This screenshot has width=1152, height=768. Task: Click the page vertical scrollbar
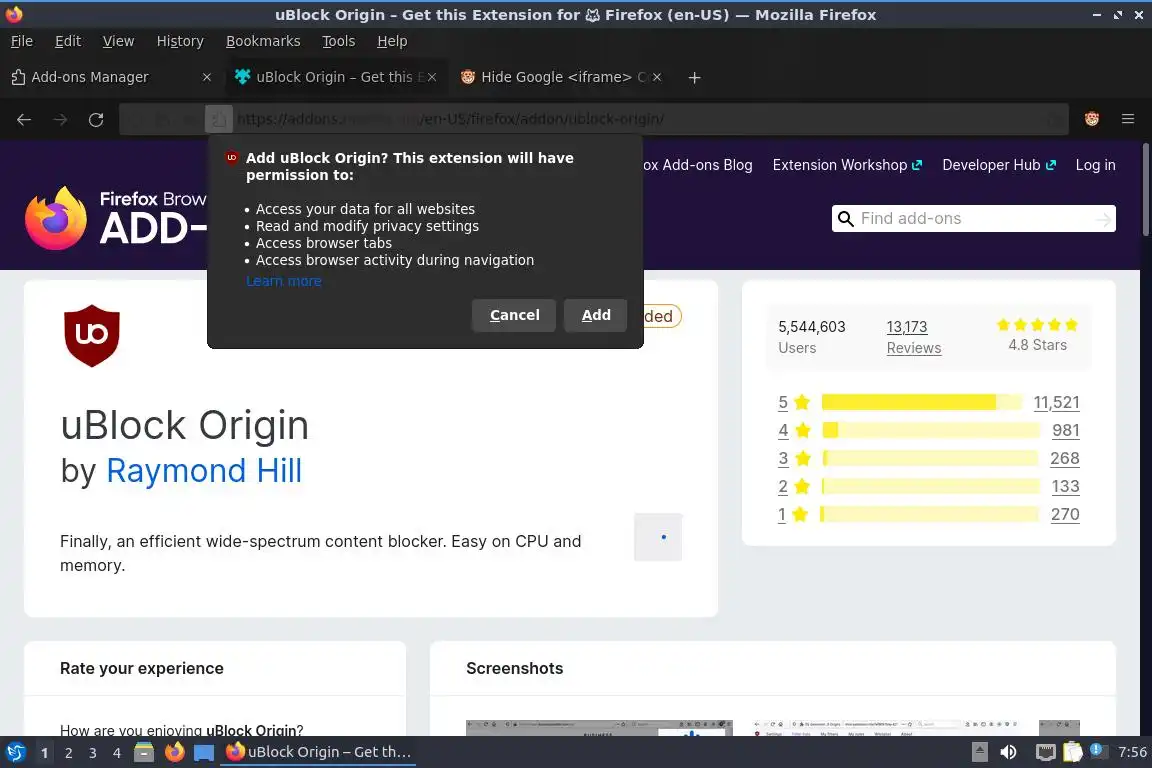click(1145, 190)
